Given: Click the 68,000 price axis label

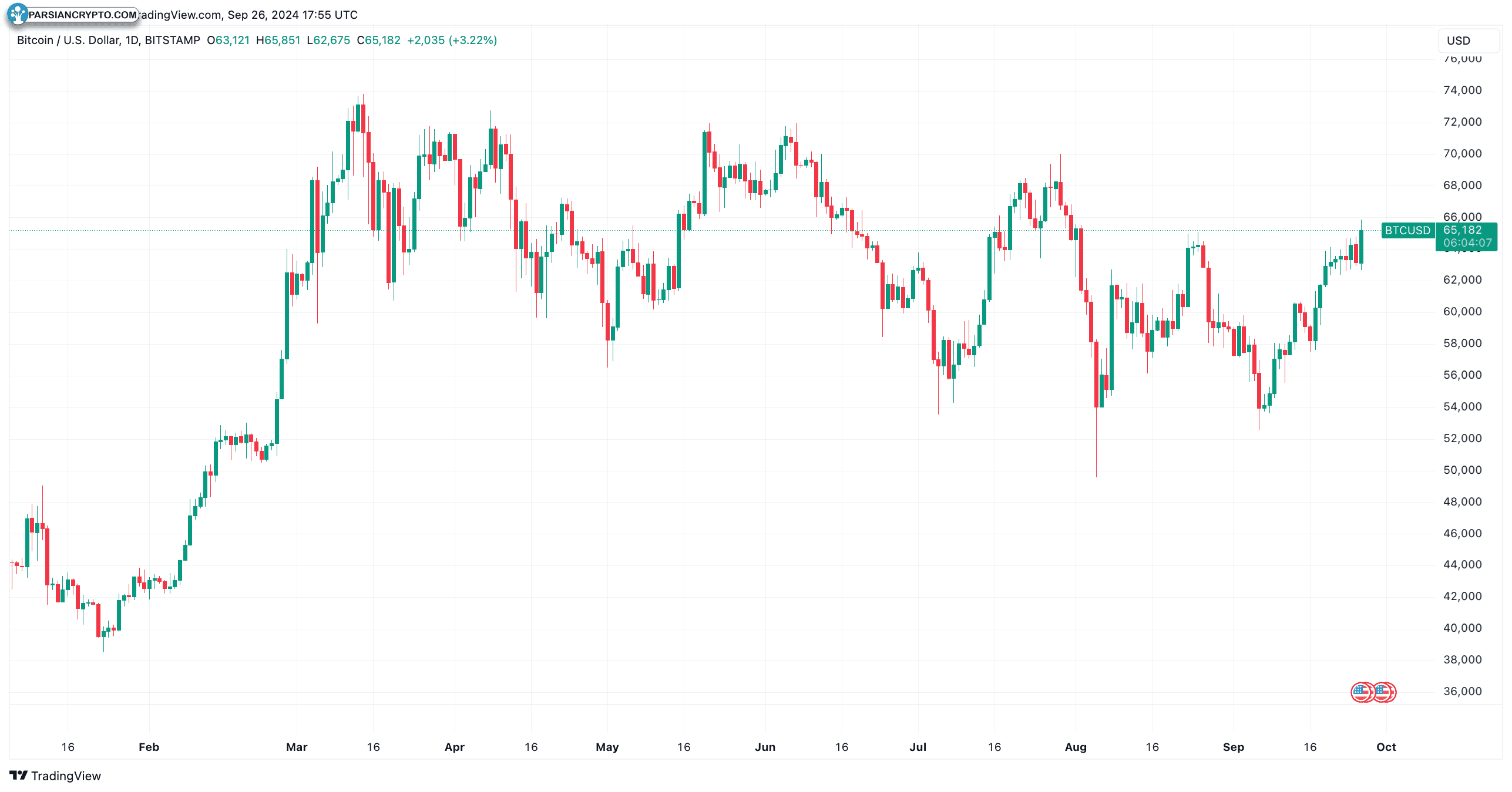Looking at the screenshot, I should coord(1462,186).
